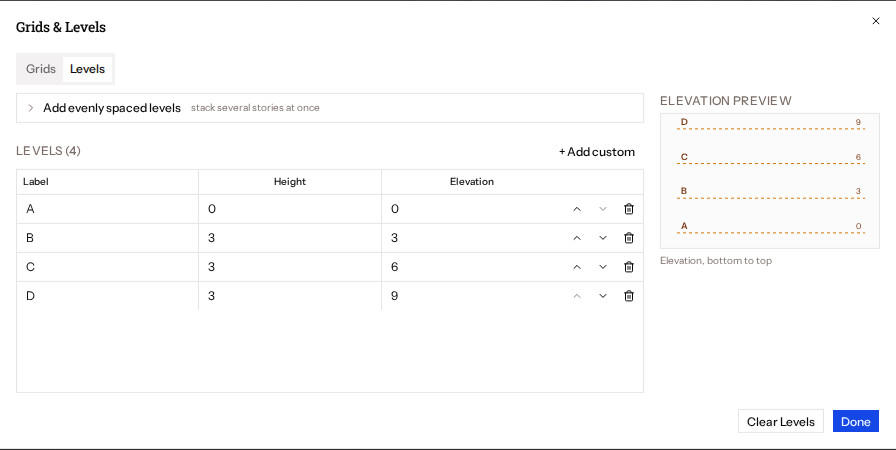Click the Height column header
This screenshot has width=896, height=450.
point(290,182)
